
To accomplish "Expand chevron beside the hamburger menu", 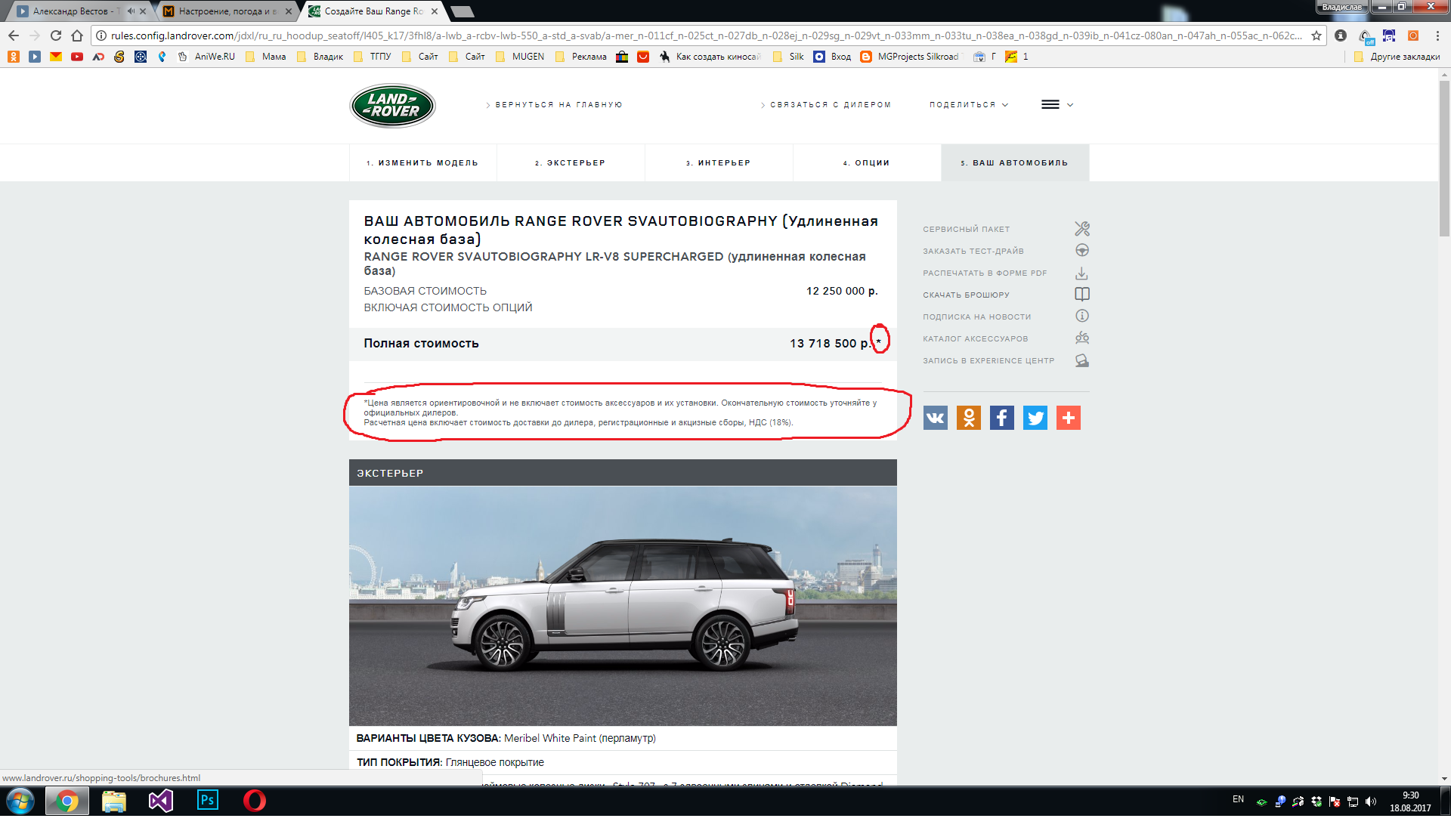I will 1070,105.
